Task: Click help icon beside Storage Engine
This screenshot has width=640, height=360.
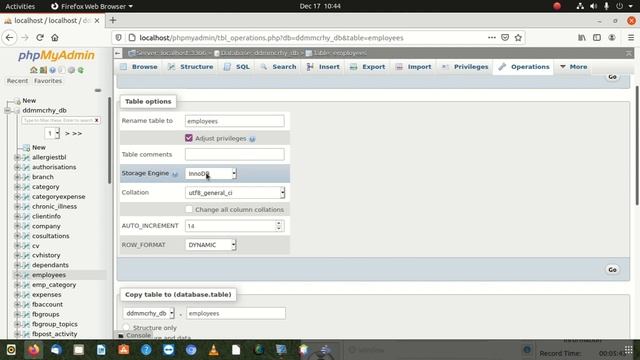Action: (x=175, y=174)
